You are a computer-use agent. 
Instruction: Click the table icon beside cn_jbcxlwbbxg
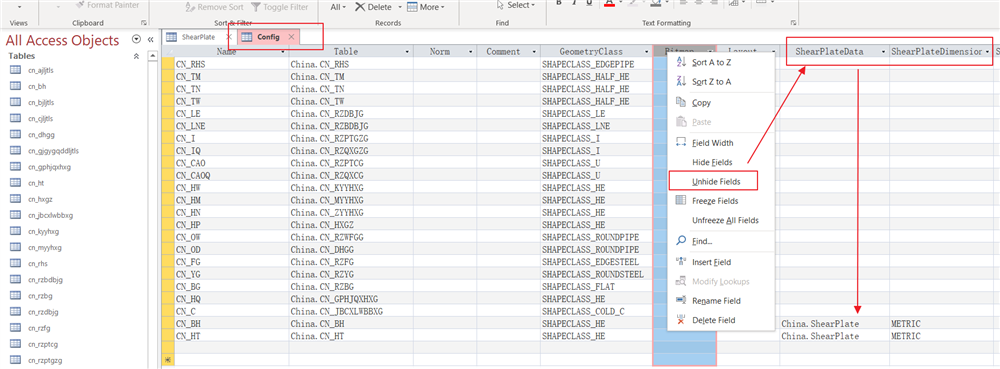16,215
